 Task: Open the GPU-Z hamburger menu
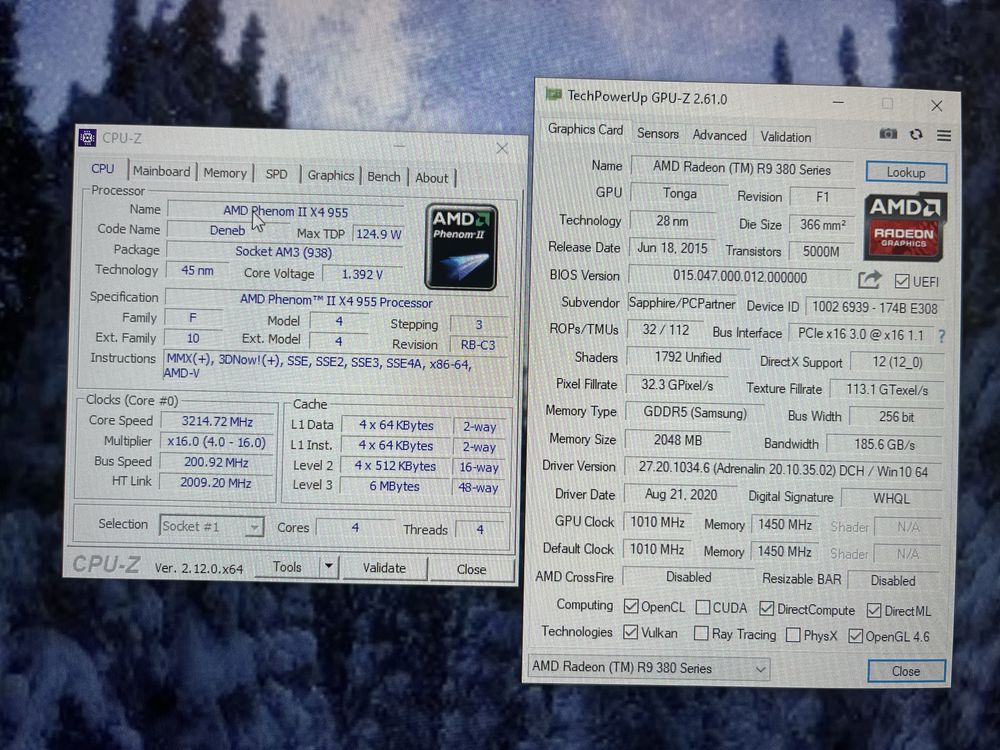point(944,135)
